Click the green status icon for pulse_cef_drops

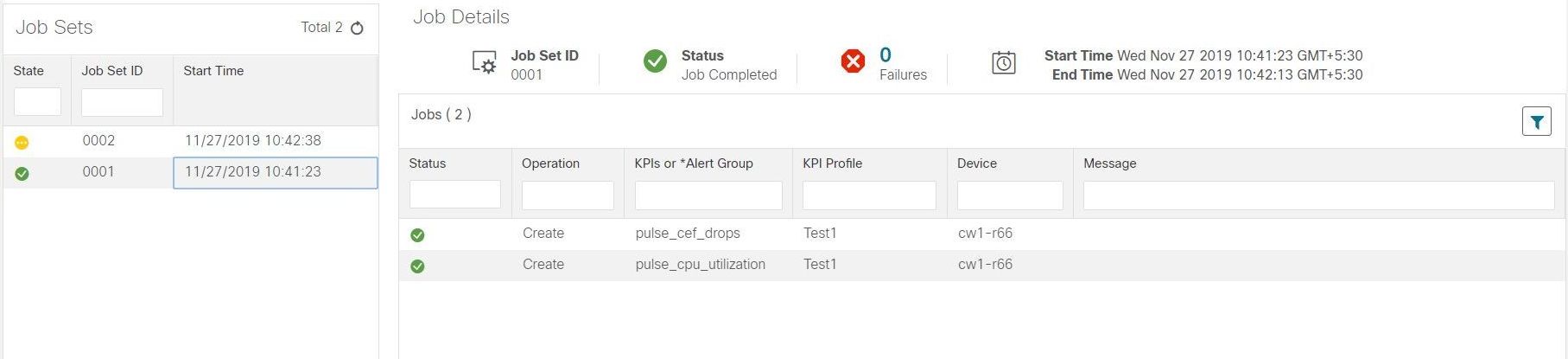tap(417, 234)
